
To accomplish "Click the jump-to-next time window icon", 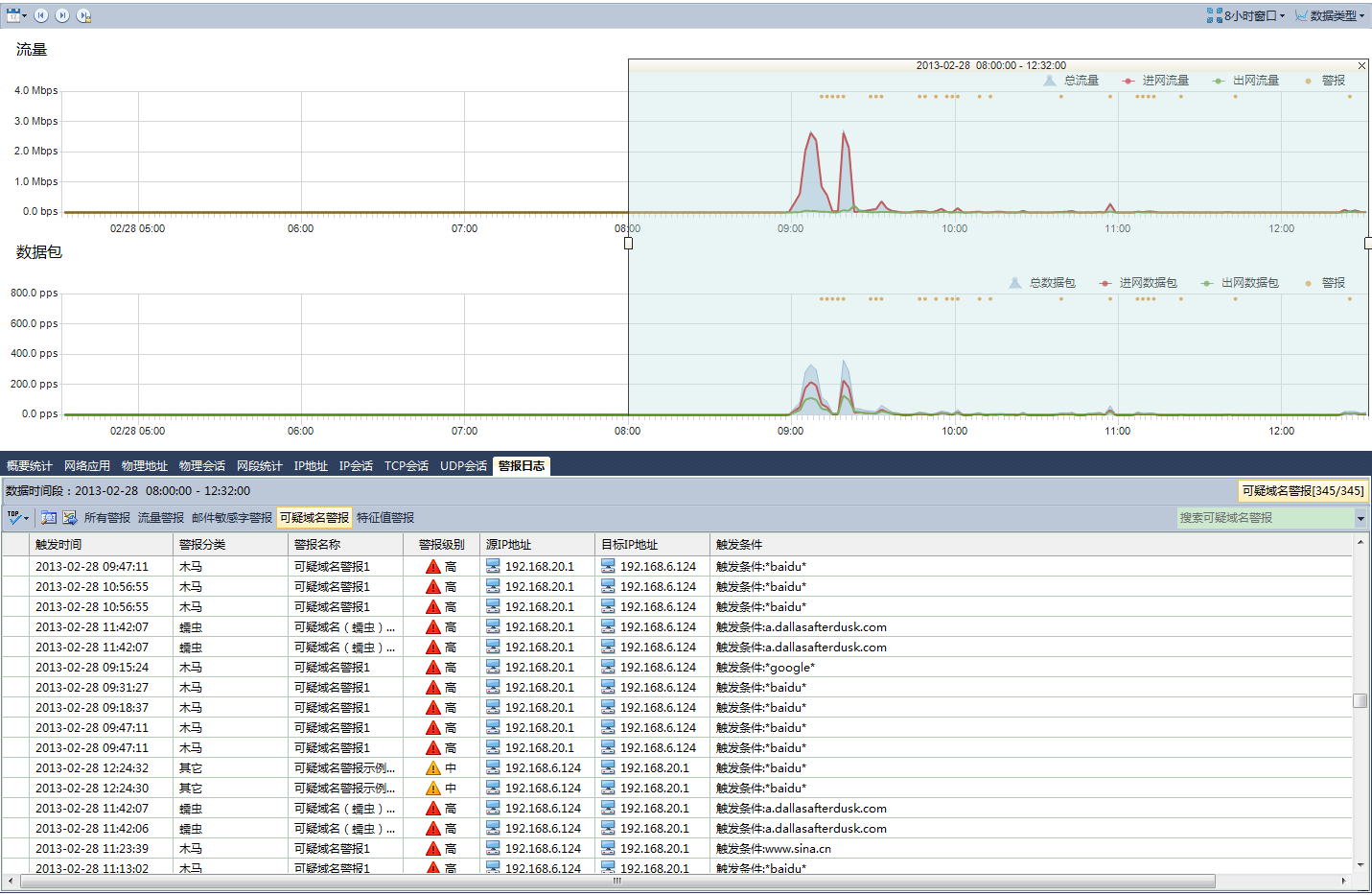I will pyautogui.click(x=62, y=15).
